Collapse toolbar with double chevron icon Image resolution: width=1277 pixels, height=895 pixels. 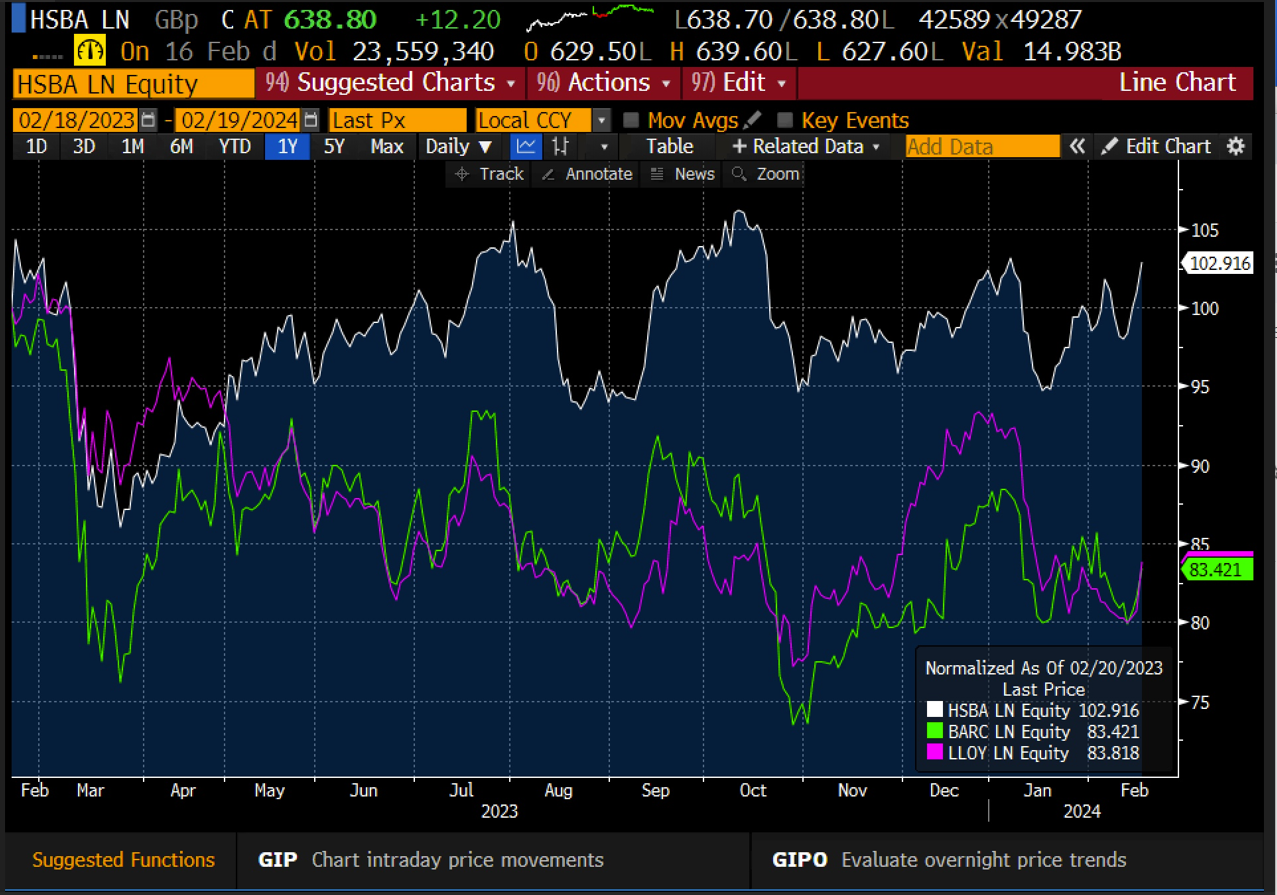tap(1077, 147)
